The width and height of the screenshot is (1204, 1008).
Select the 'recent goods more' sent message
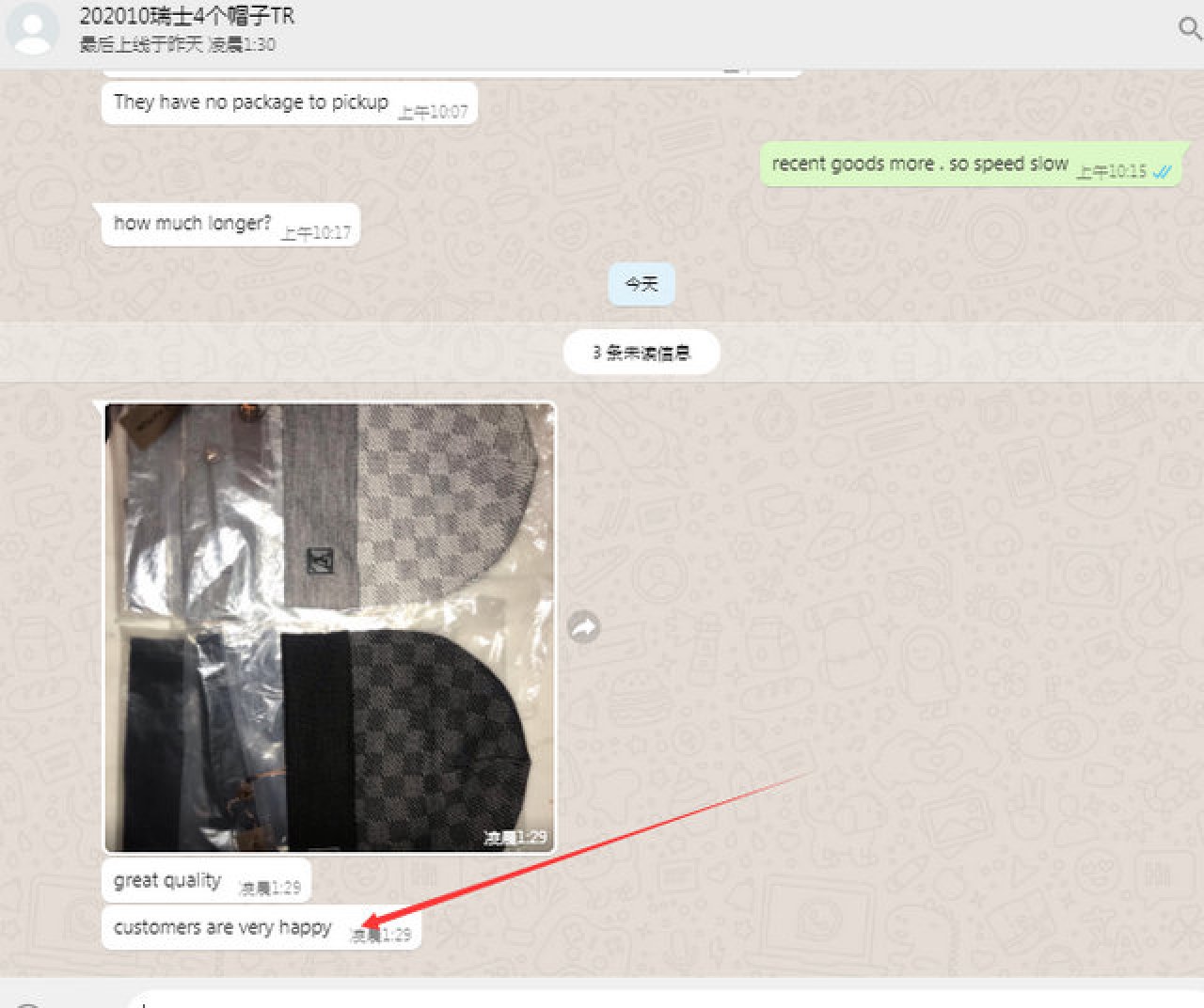pyautogui.click(x=971, y=165)
